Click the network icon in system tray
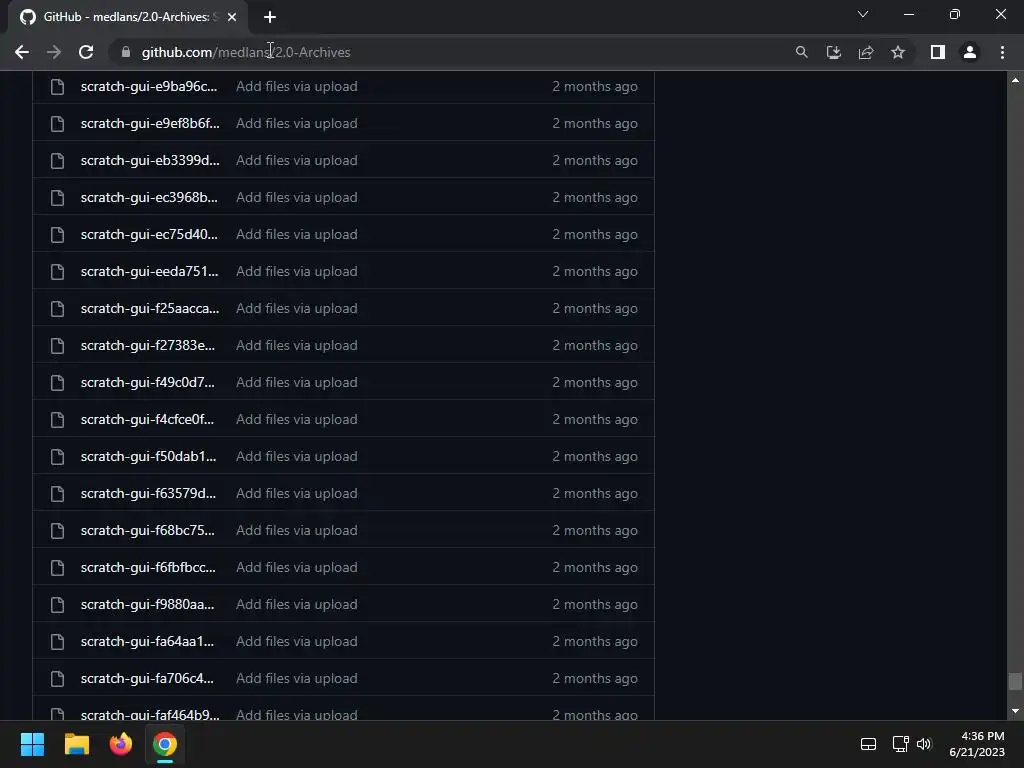Screen dimensions: 1024x768 tap(901, 744)
